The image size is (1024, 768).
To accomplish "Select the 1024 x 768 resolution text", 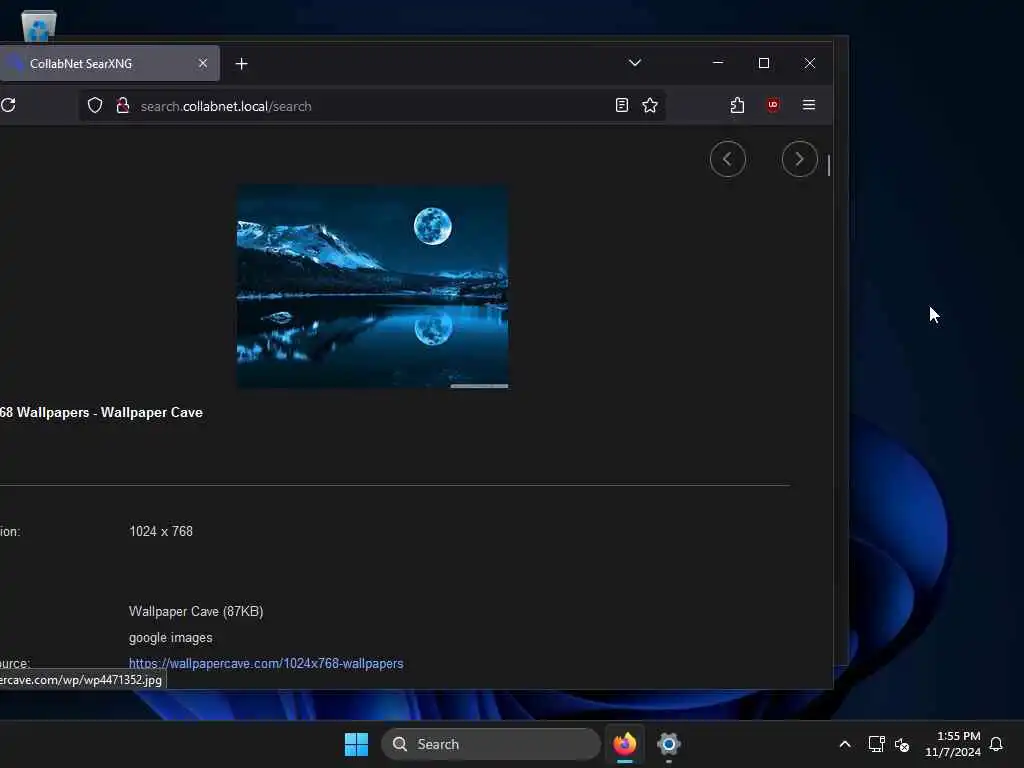I will coord(161,532).
